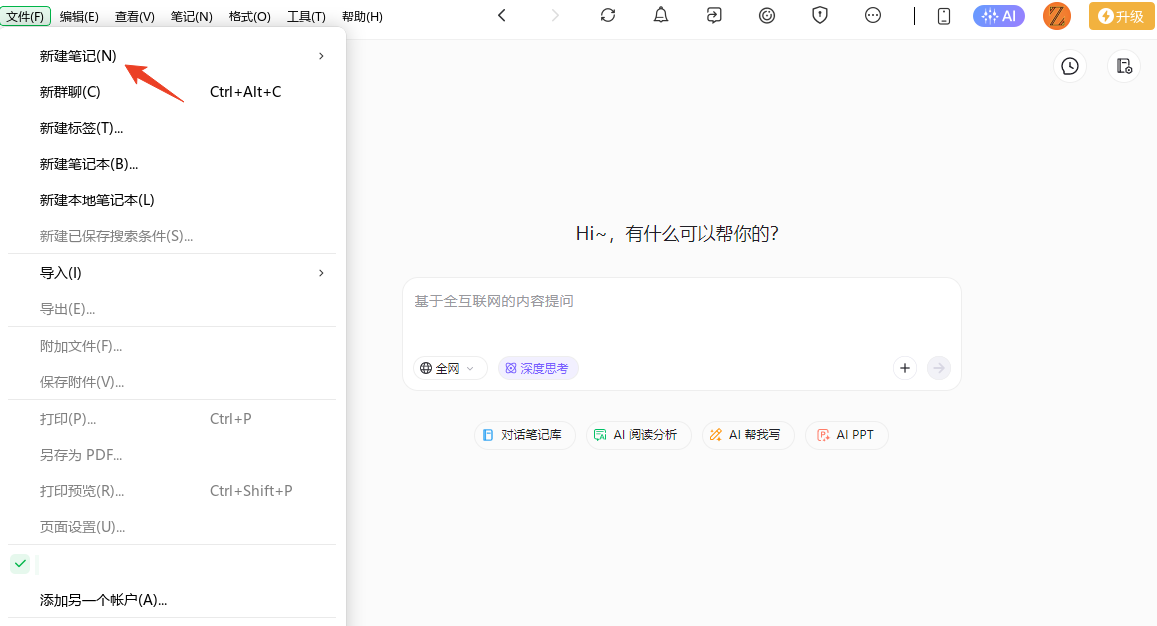Open the 全网 scope dropdown
Screen dimensions: 1157x626
(x=449, y=368)
